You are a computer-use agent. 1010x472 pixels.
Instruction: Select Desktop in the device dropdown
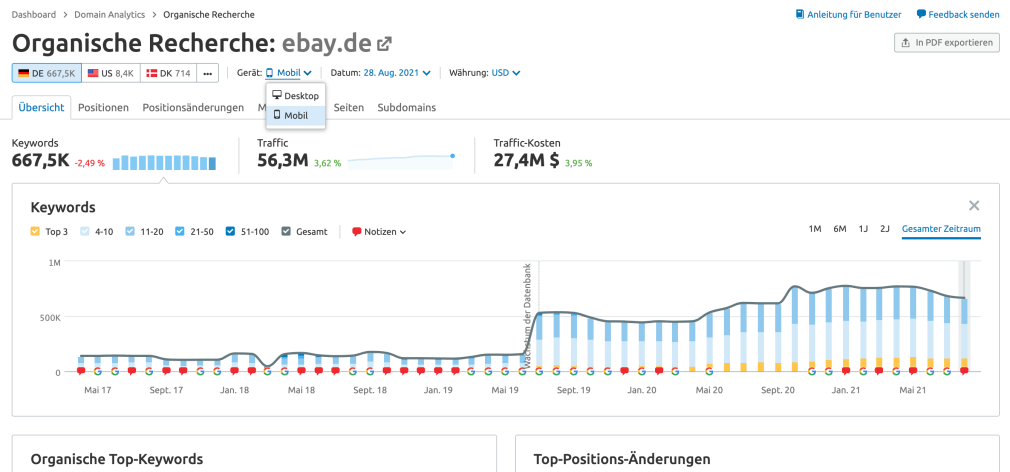(x=296, y=95)
